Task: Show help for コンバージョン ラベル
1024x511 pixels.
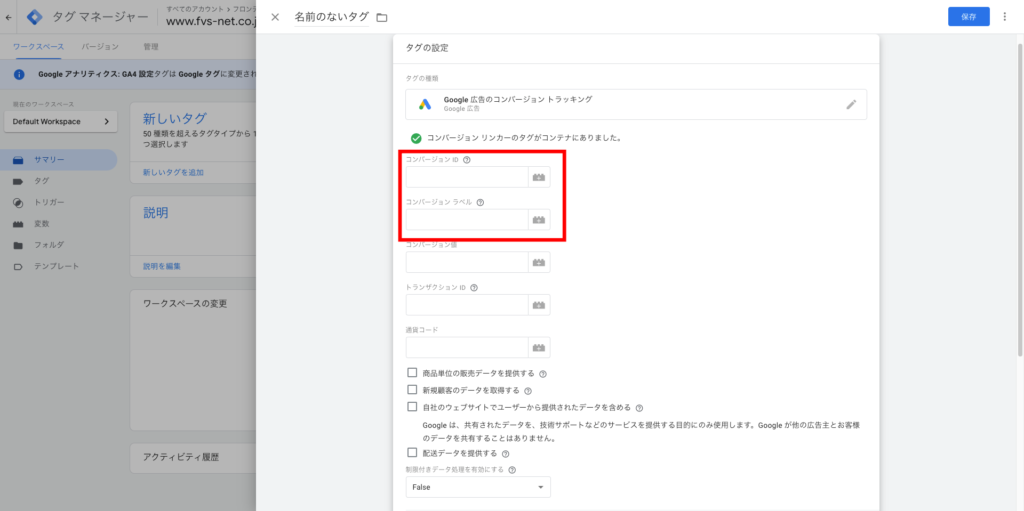Action: coord(480,203)
